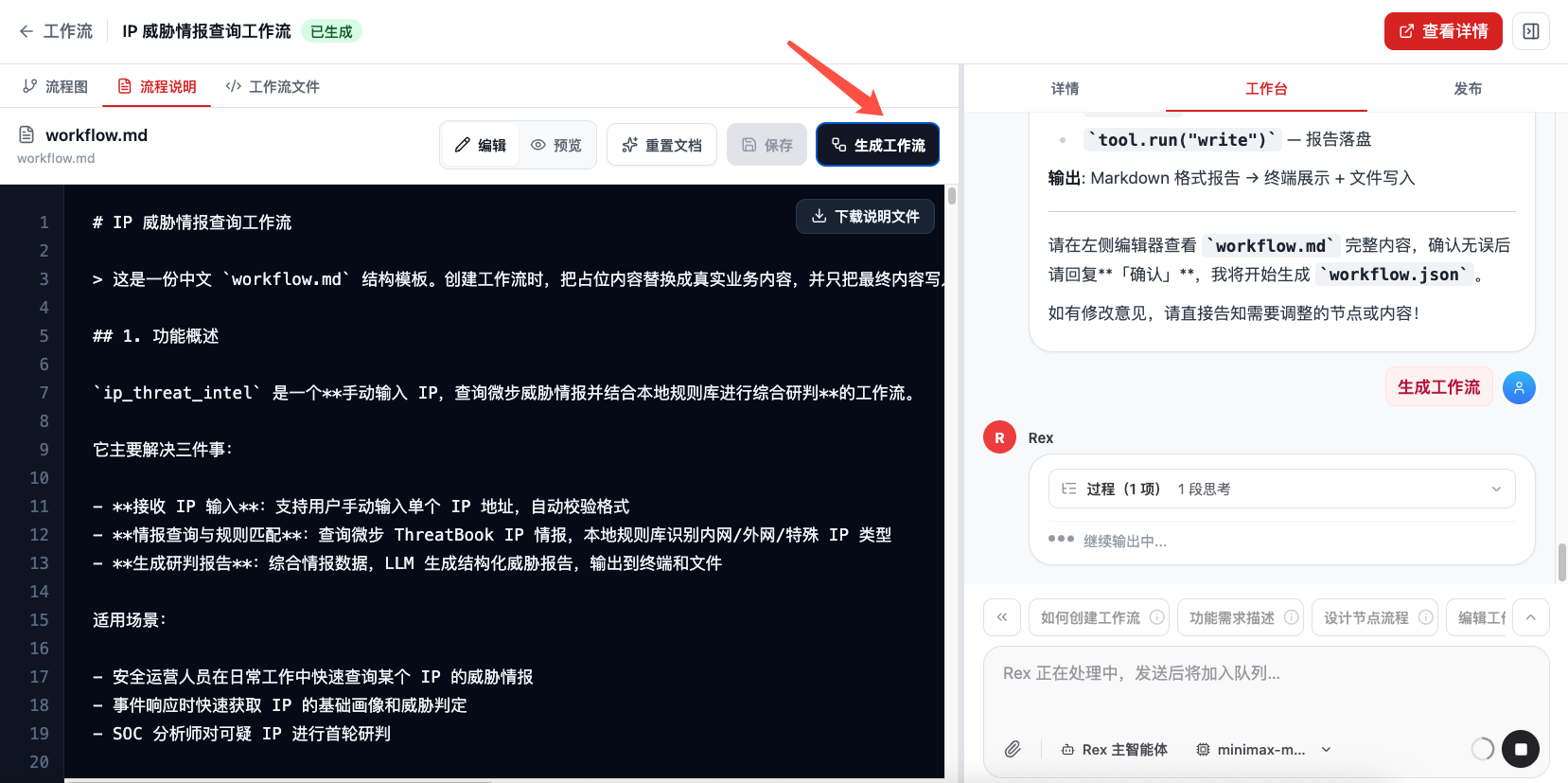Screen dimensions: 1568x783
Task: Click the workflow.md filename title
Action: pyautogui.click(x=97, y=134)
